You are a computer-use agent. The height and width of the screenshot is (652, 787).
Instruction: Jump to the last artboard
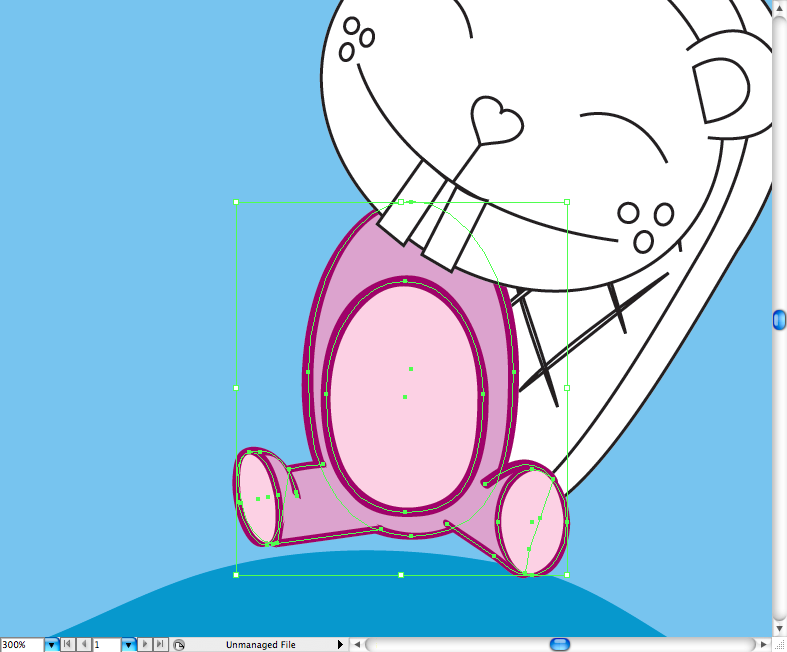coord(161,645)
